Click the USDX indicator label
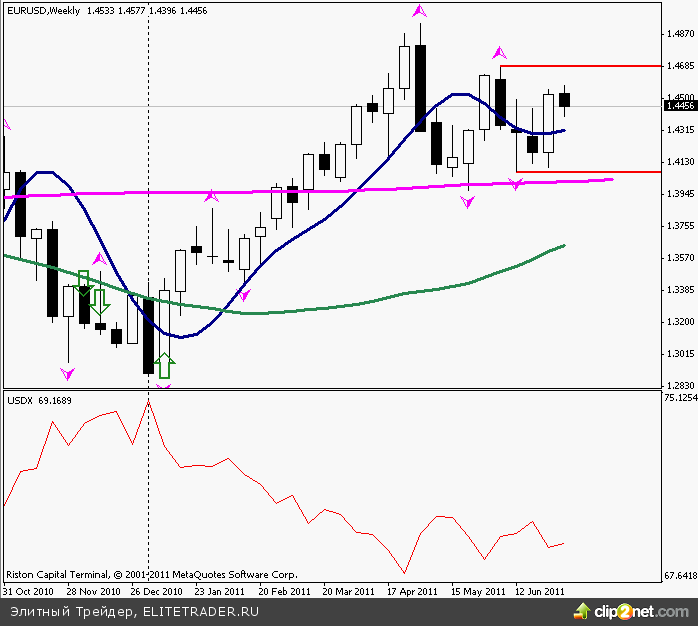This screenshot has height=626, width=698. tap(20, 400)
